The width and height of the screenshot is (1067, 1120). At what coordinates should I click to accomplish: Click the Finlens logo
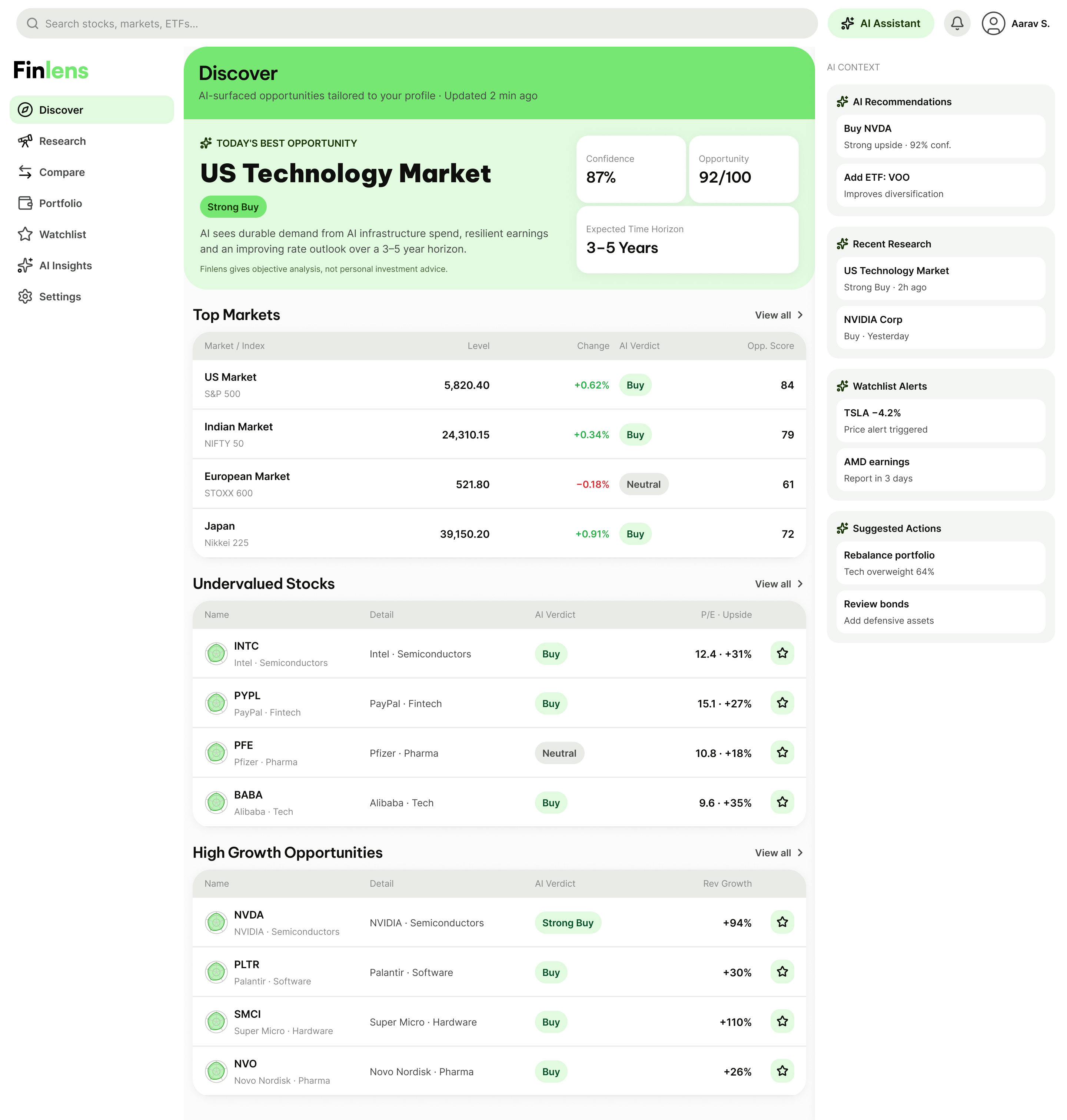[x=51, y=70]
